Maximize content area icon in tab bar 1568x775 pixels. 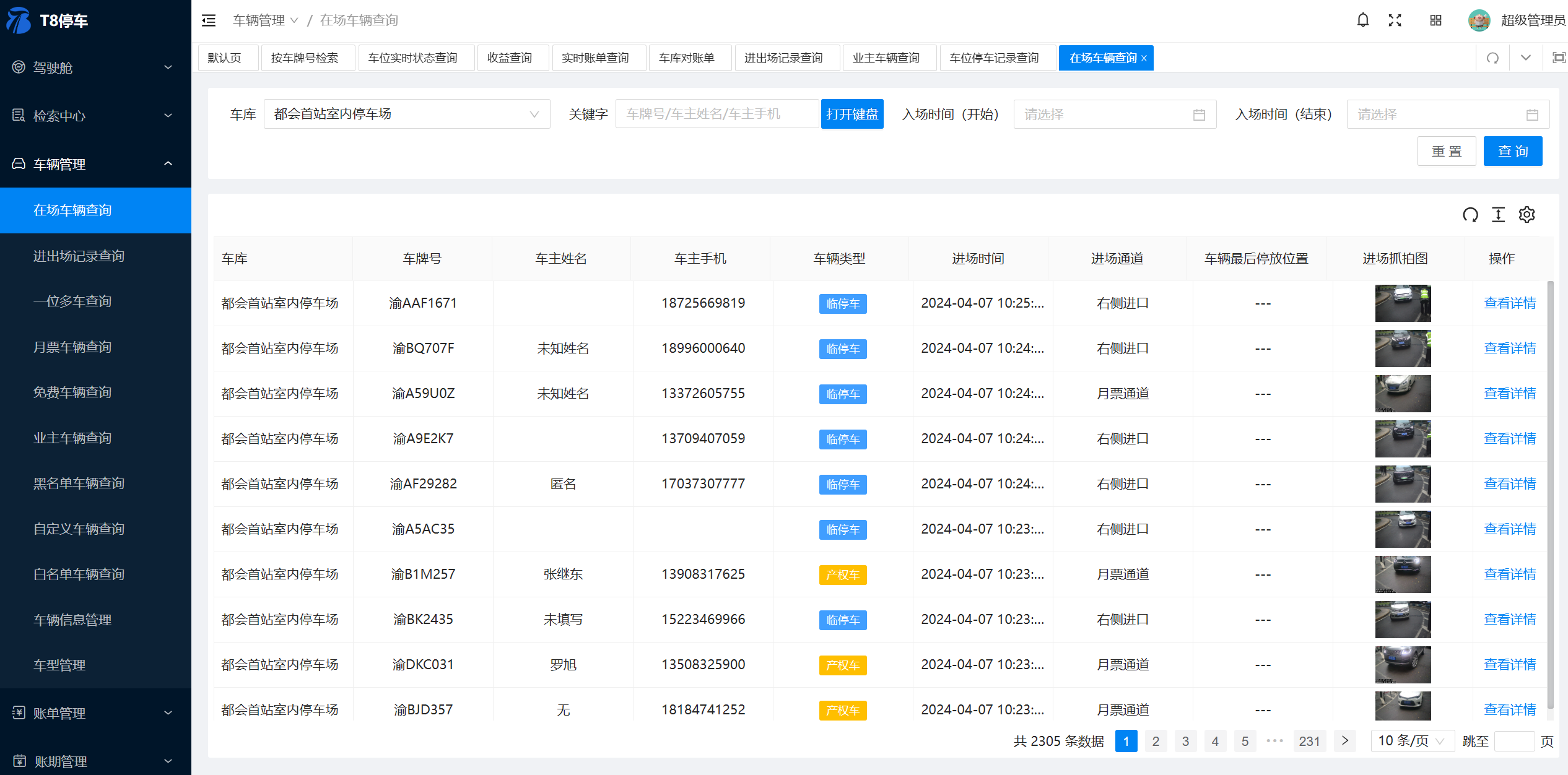point(1559,58)
